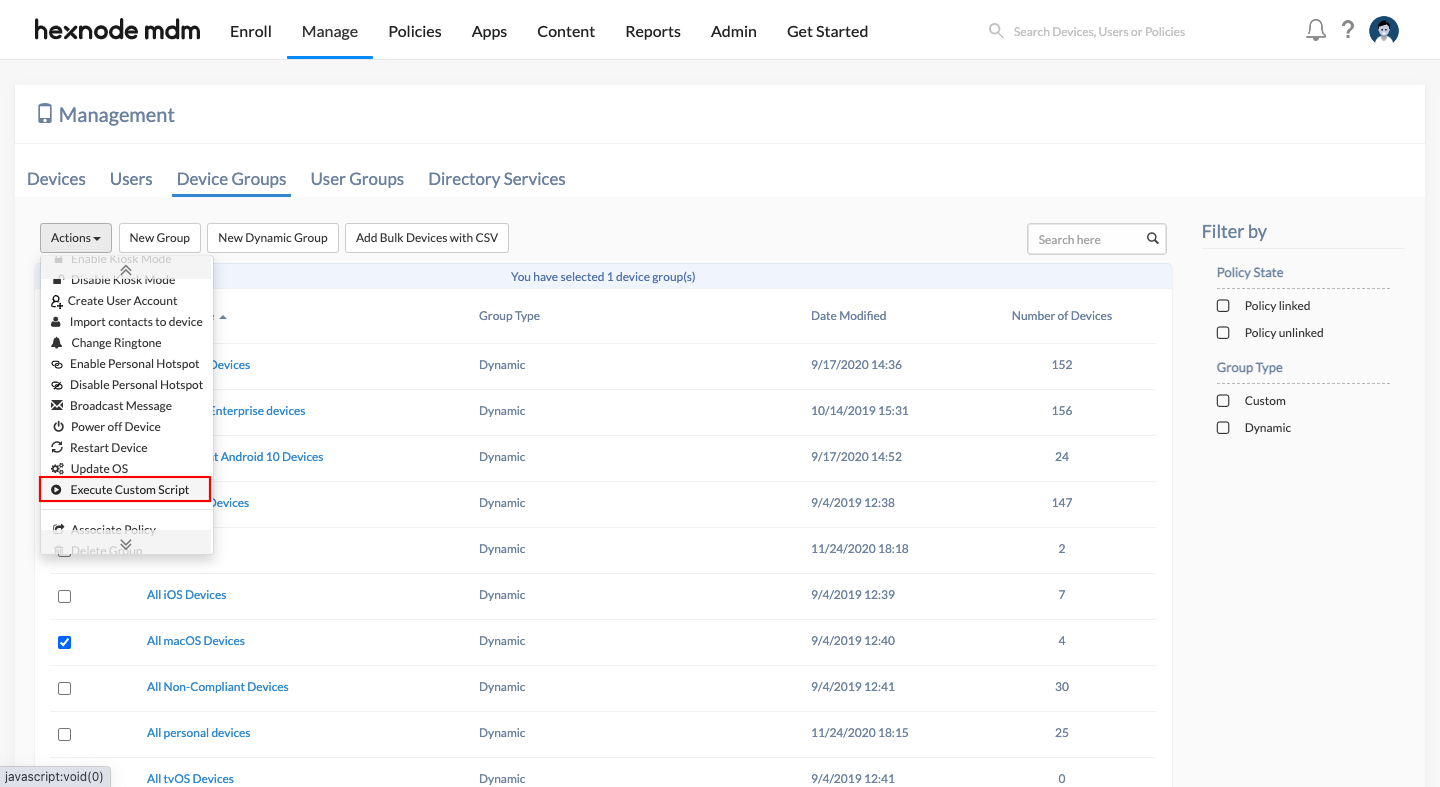Open the notifications bell in header
This screenshot has width=1440, height=787.
(x=1316, y=30)
